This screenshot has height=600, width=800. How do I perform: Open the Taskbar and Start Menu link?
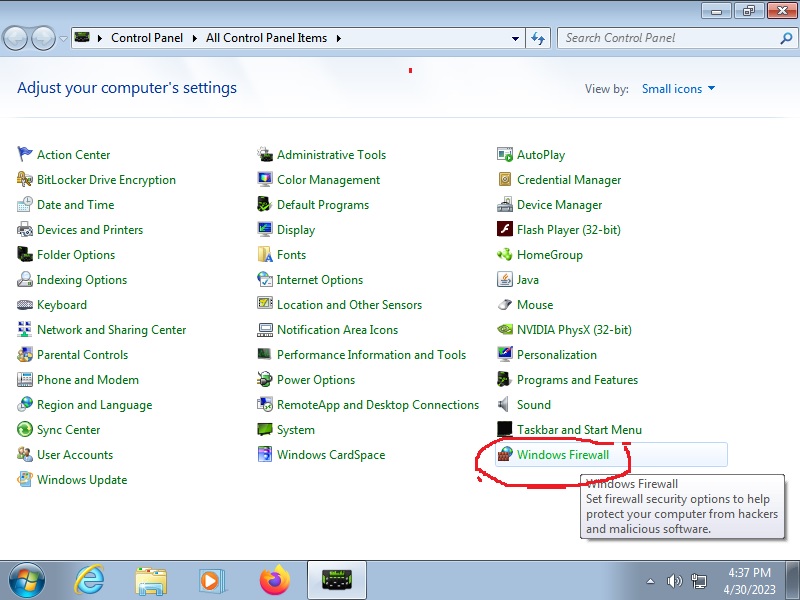tap(579, 430)
